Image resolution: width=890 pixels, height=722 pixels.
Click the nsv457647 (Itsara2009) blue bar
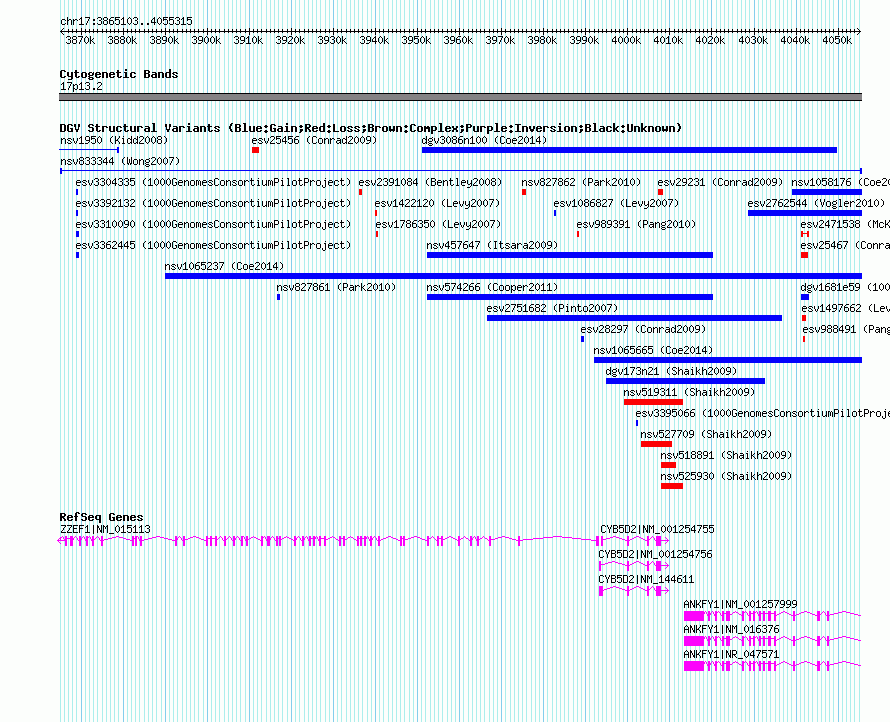pyautogui.click(x=570, y=255)
